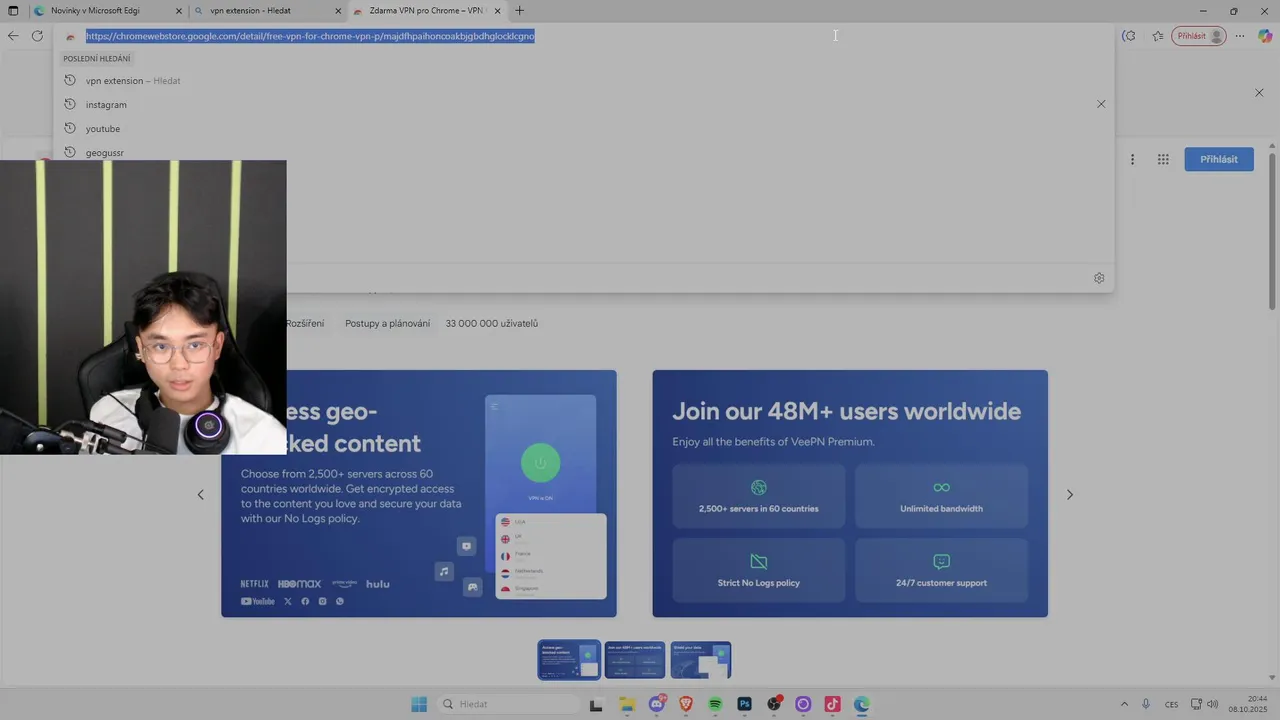Image resolution: width=1280 pixels, height=720 pixels.
Task: Open Chrome Web Store three-dot options menu
Action: [x=1132, y=159]
